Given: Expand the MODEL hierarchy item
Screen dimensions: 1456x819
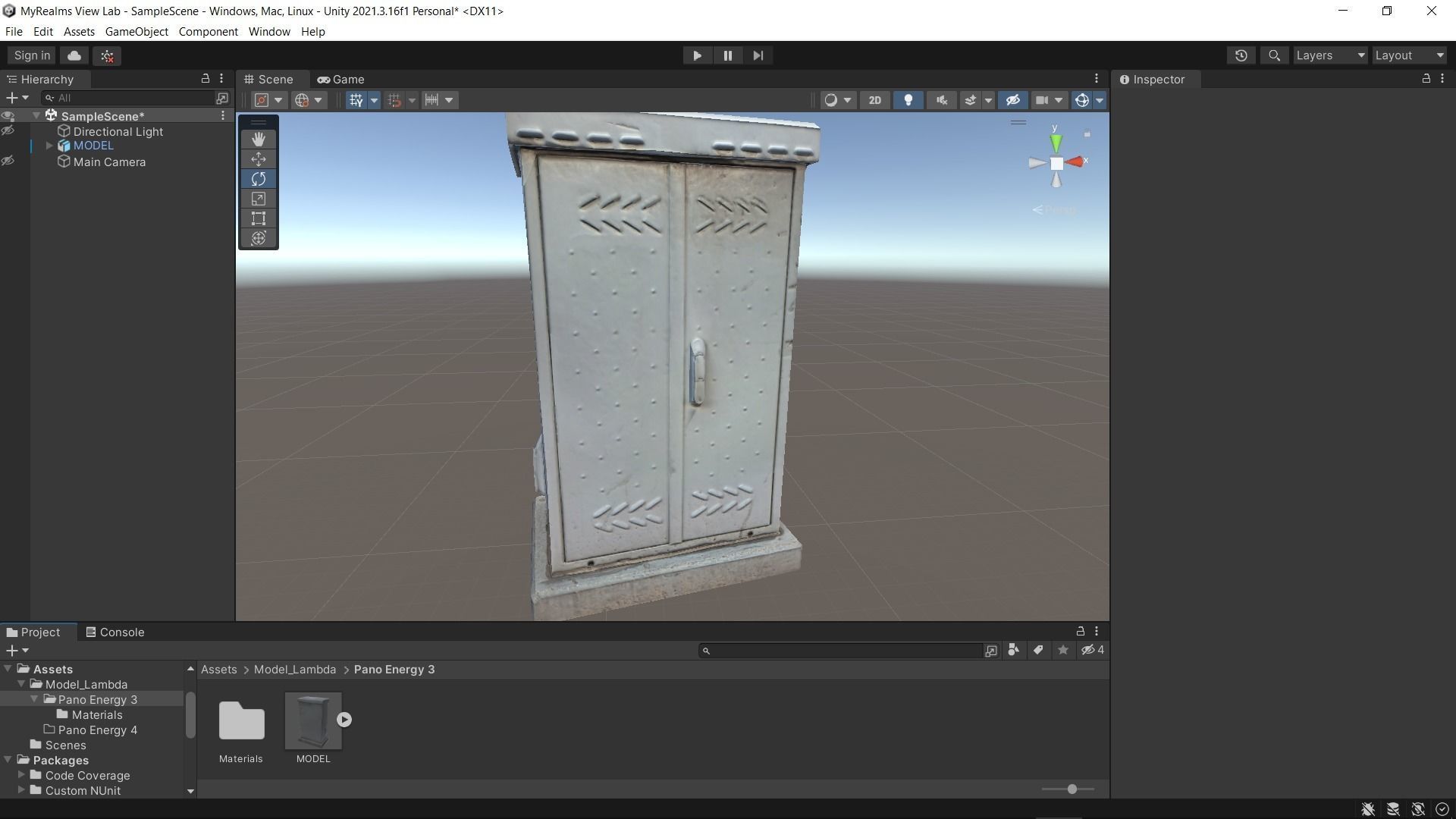Looking at the screenshot, I should click(x=49, y=146).
